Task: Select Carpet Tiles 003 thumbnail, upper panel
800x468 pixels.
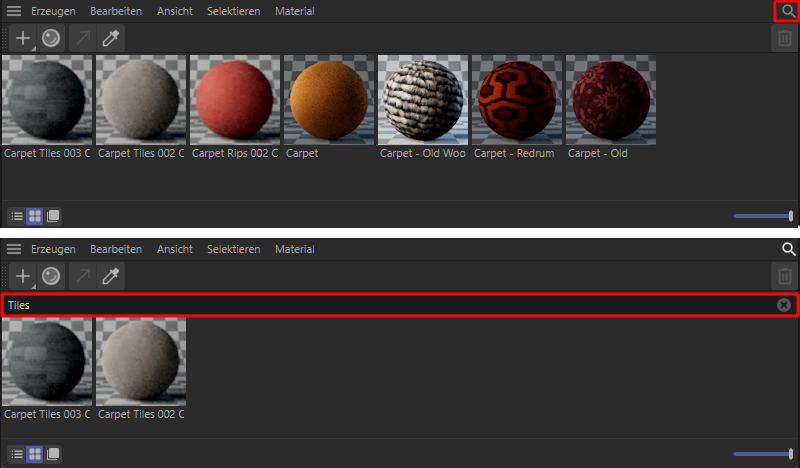Action: tap(47, 100)
